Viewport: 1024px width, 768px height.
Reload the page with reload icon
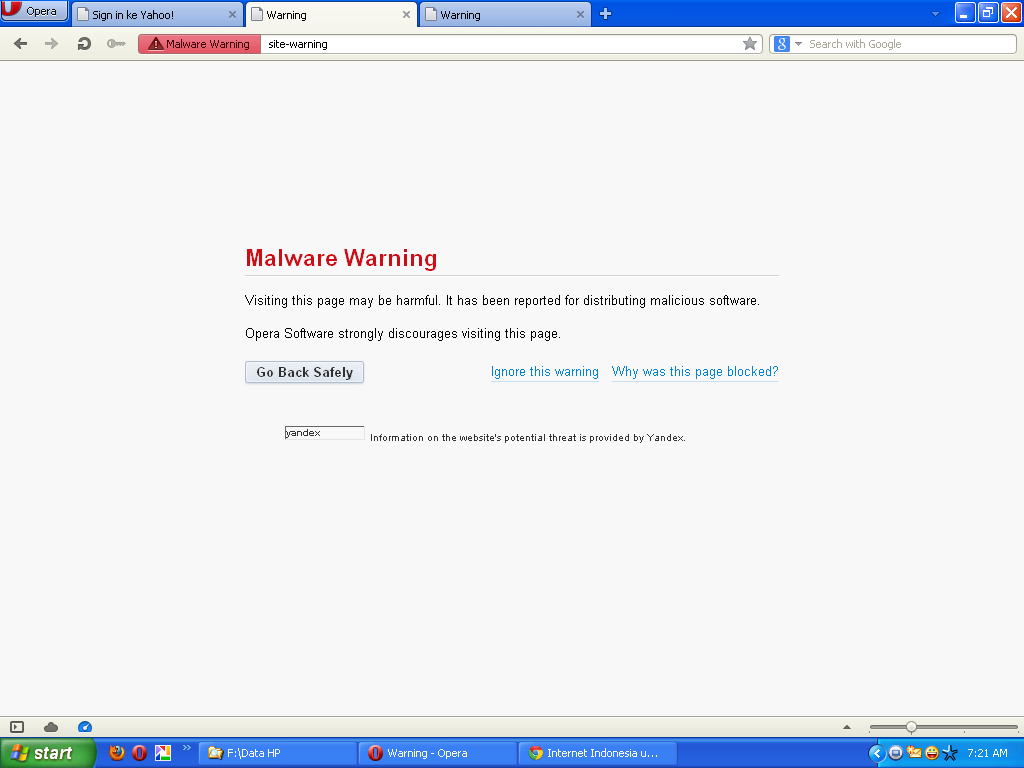pyautogui.click(x=84, y=44)
